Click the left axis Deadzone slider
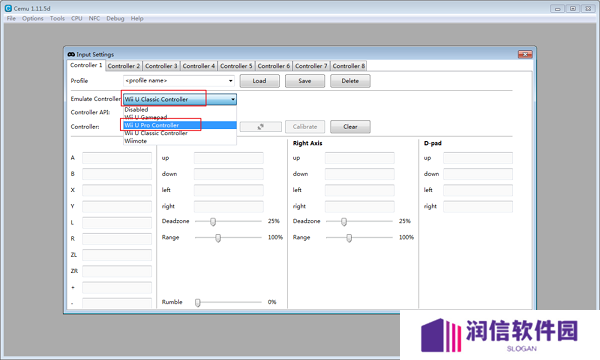600x360 pixels. [228, 221]
